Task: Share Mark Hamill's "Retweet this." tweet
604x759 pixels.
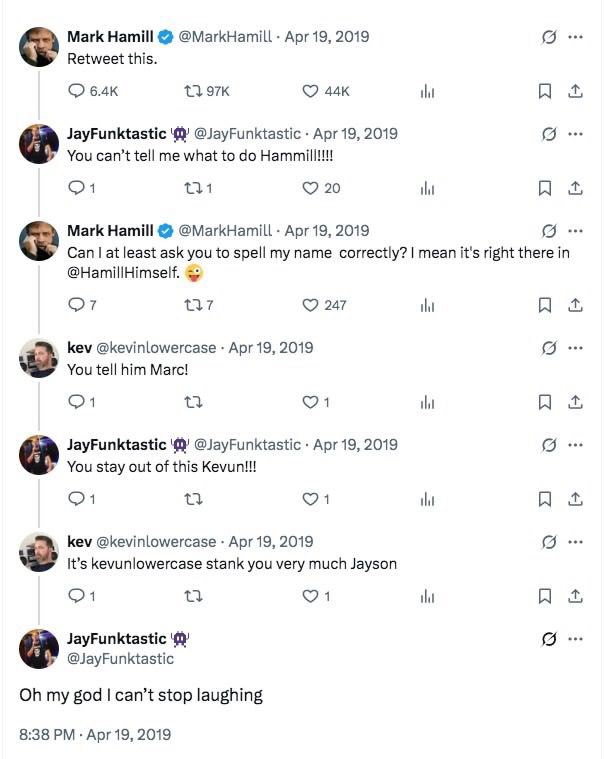Action: coord(575,91)
